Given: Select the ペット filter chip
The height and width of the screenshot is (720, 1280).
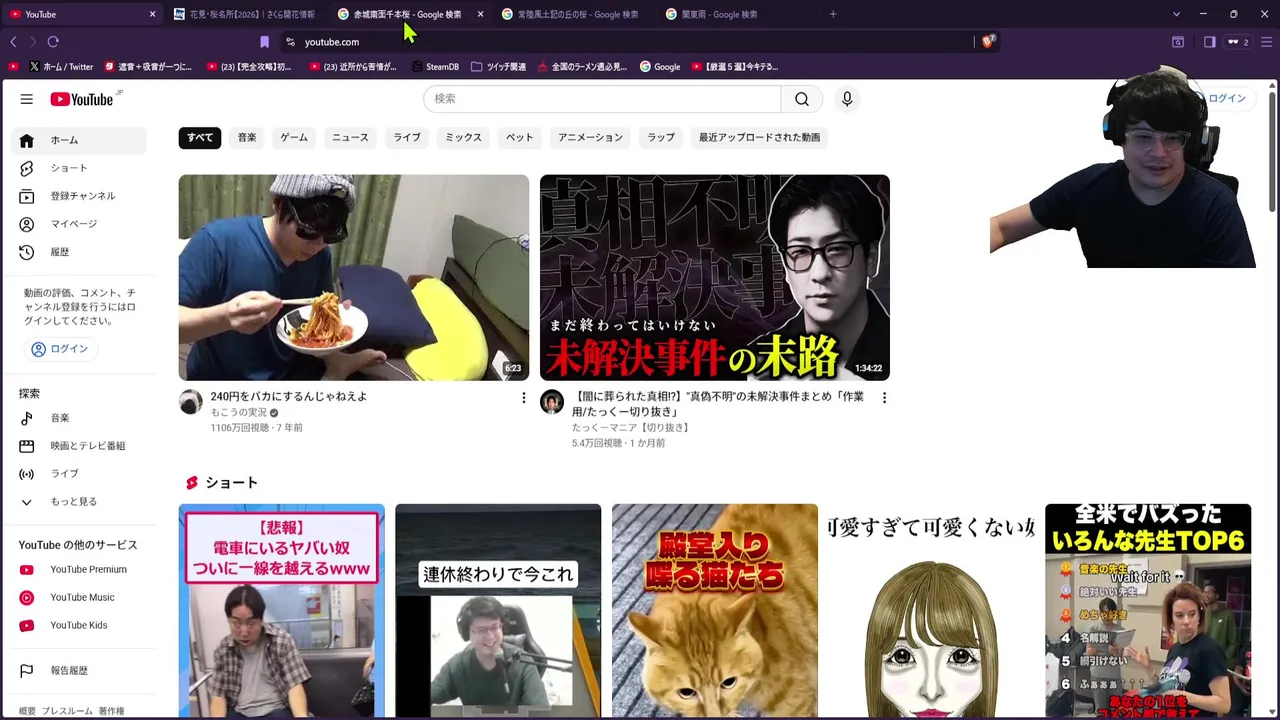Looking at the screenshot, I should pos(520,137).
